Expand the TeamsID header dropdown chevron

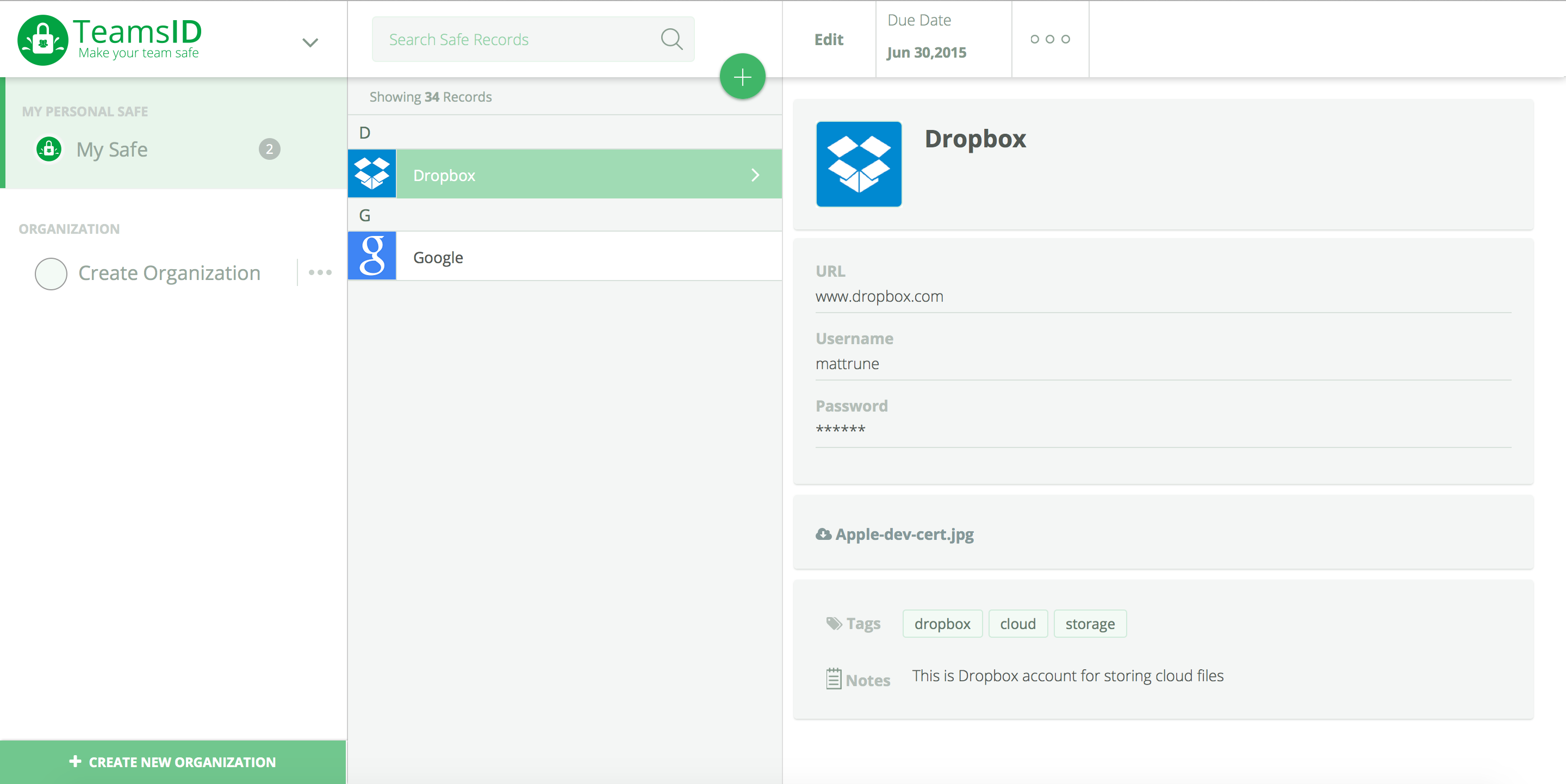(310, 42)
